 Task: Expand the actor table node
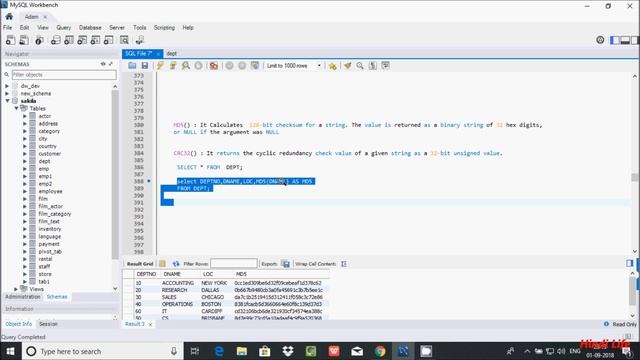[24, 116]
